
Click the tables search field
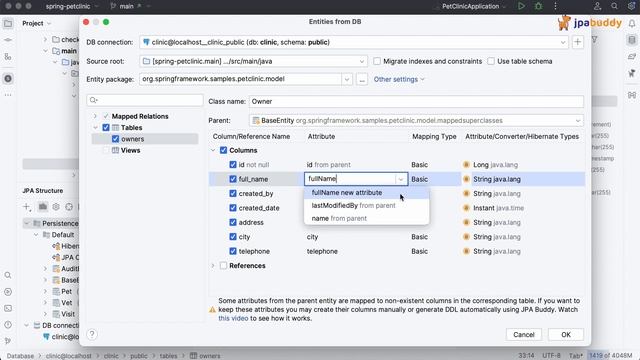click(x=145, y=100)
